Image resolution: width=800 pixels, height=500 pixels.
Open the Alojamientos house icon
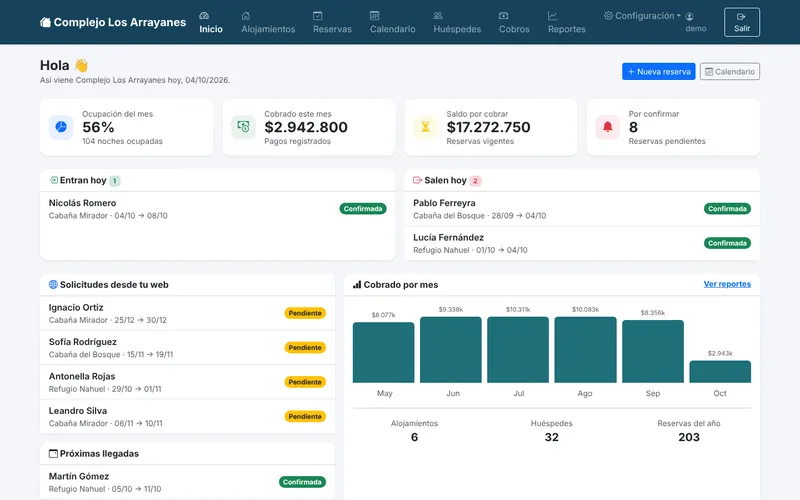[x=246, y=16]
